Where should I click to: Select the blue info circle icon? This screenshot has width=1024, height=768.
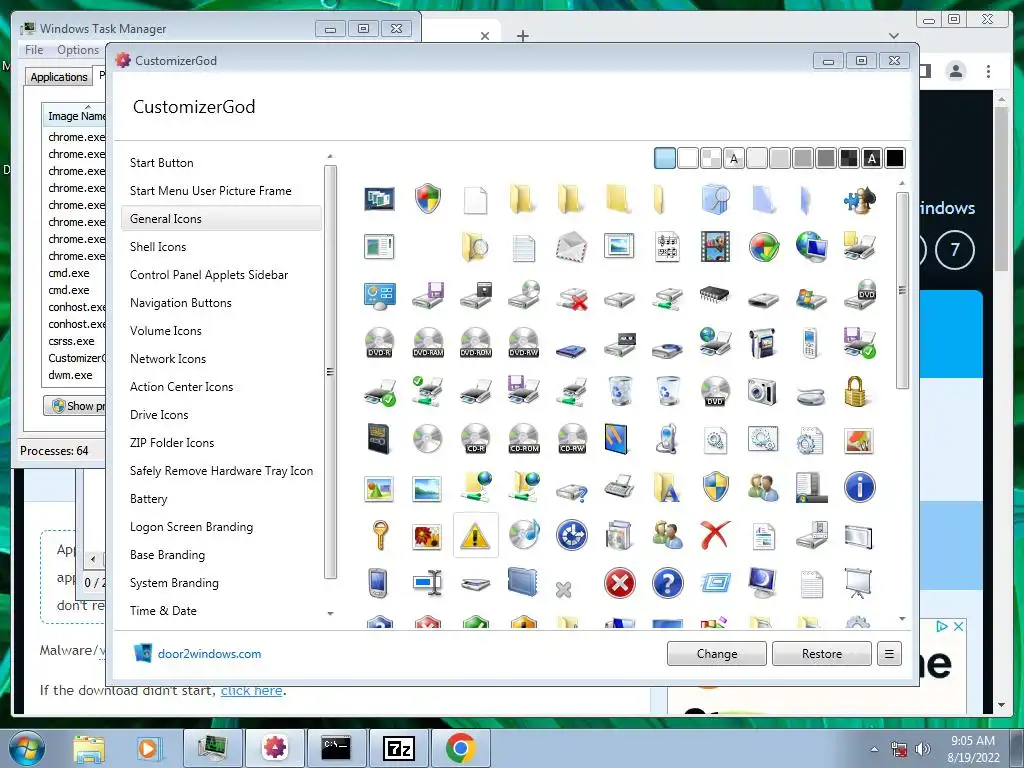click(x=859, y=487)
